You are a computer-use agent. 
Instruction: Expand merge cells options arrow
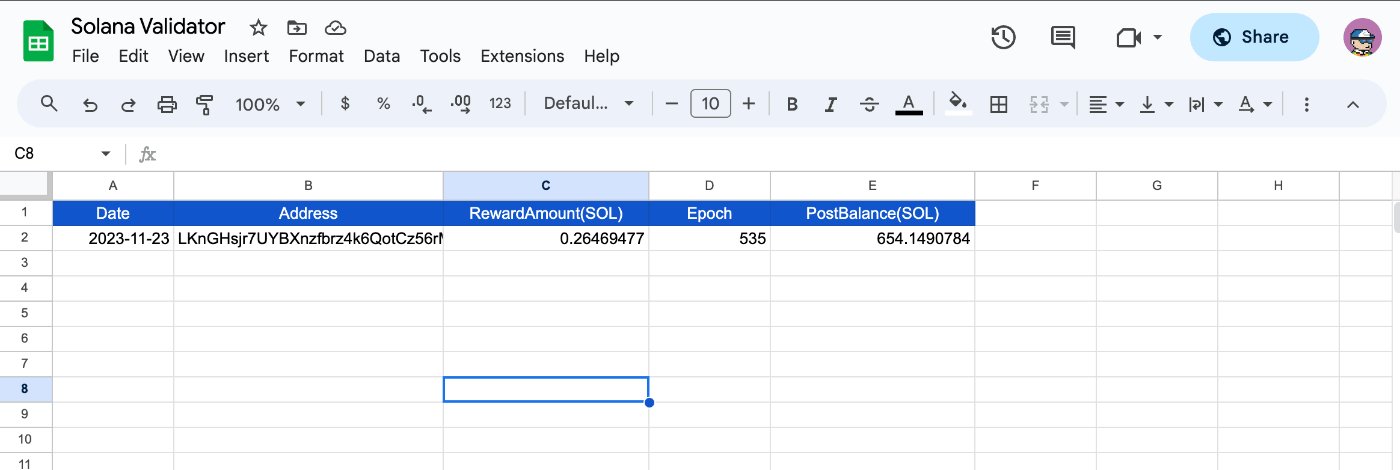coord(1064,104)
